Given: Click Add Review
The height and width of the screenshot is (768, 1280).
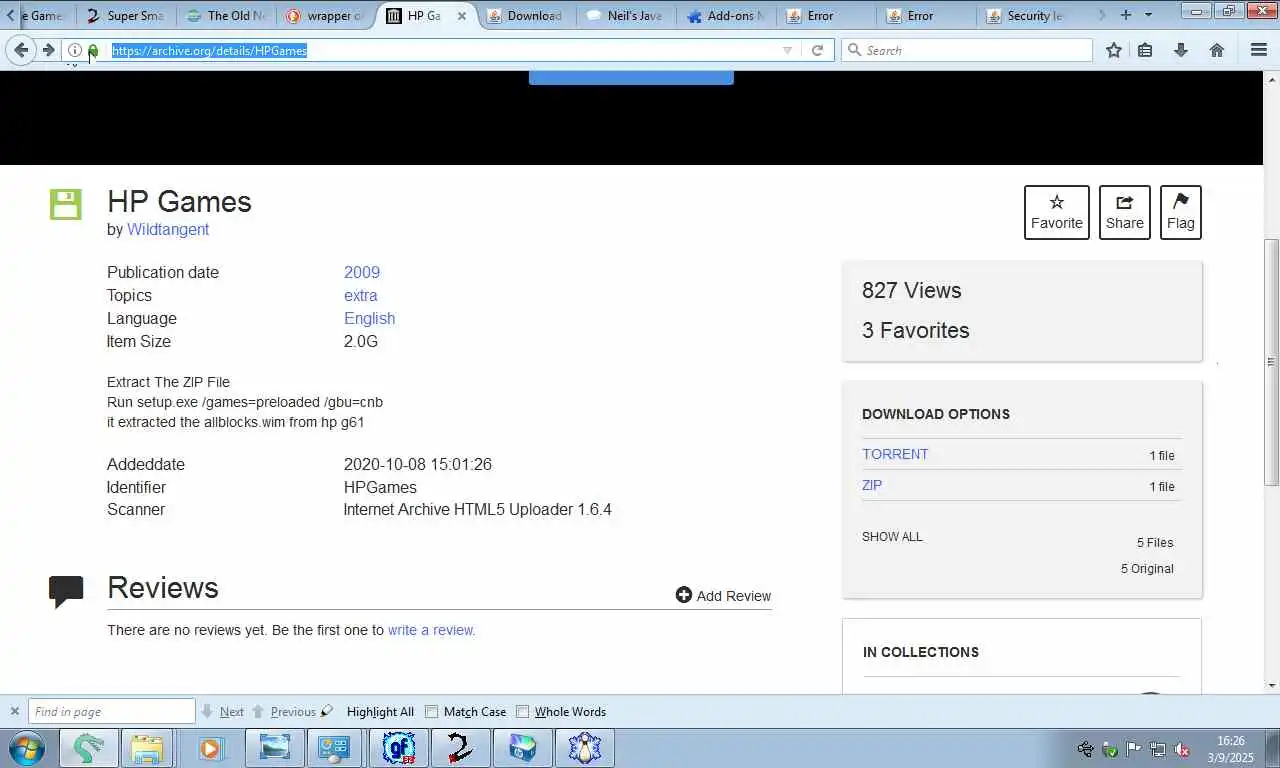Looking at the screenshot, I should [723, 595].
